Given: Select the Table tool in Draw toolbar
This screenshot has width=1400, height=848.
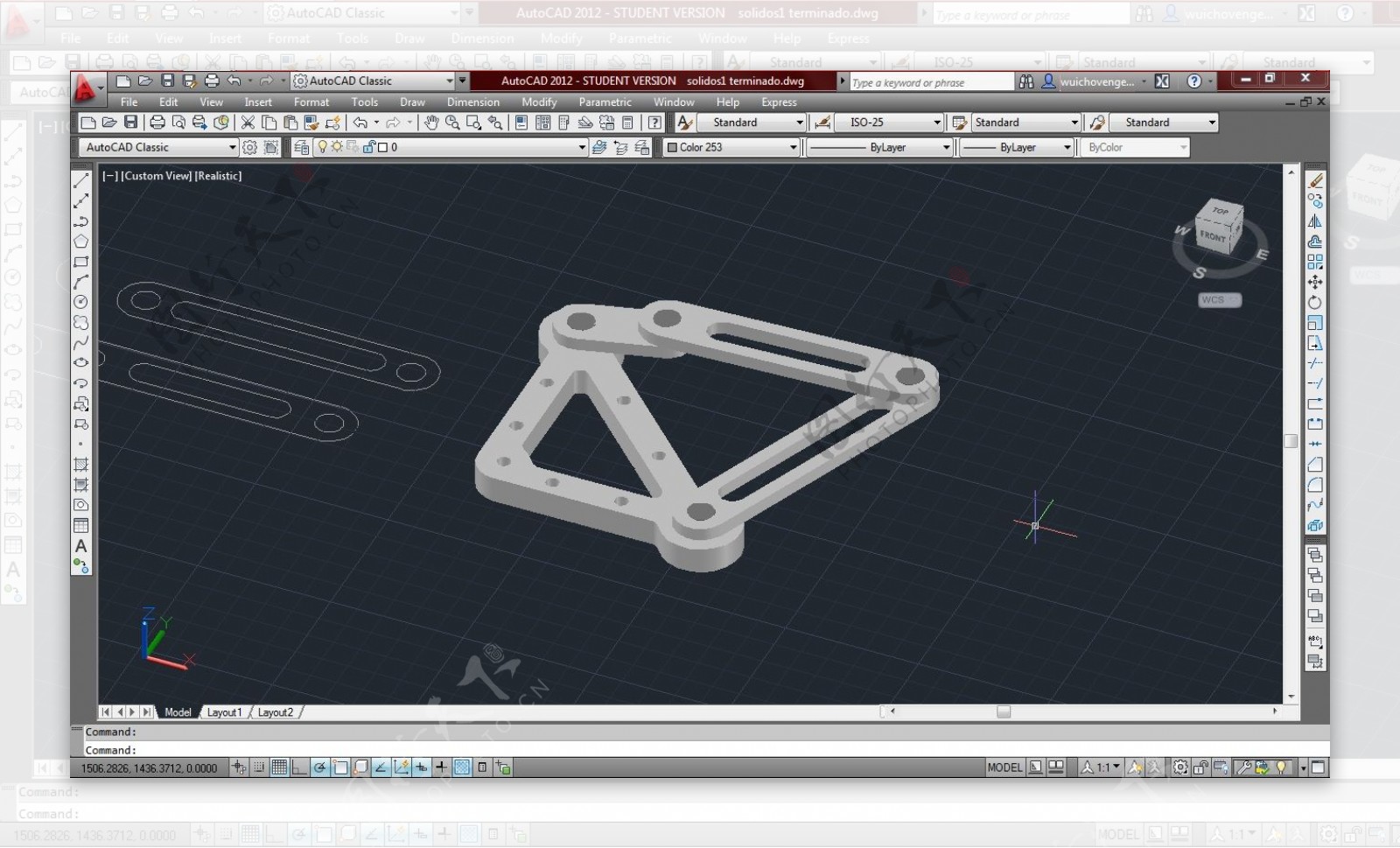Looking at the screenshot, I should [x=80, y=526].
